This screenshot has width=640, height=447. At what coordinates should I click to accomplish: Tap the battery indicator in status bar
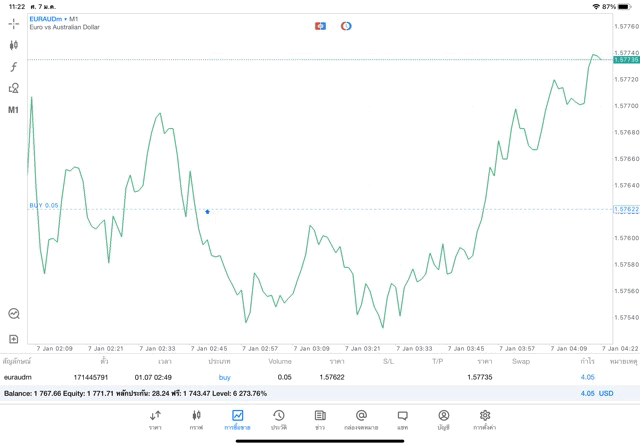click(x=624, y=7)
